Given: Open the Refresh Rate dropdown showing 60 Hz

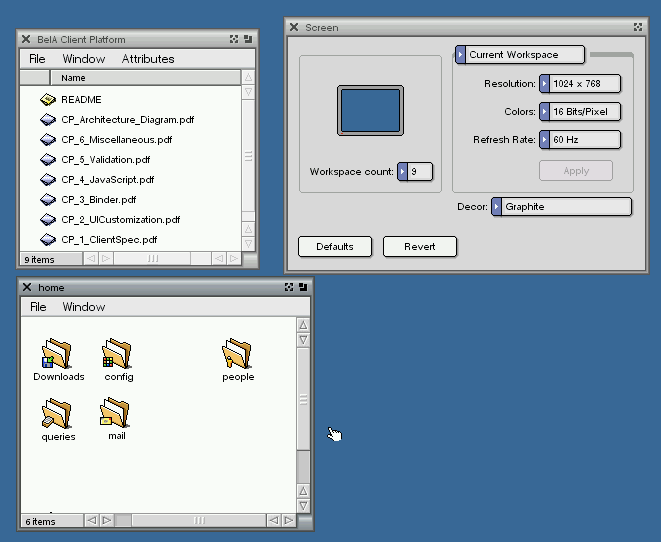Looking at the screenshot, I should [x=580, y=140].
